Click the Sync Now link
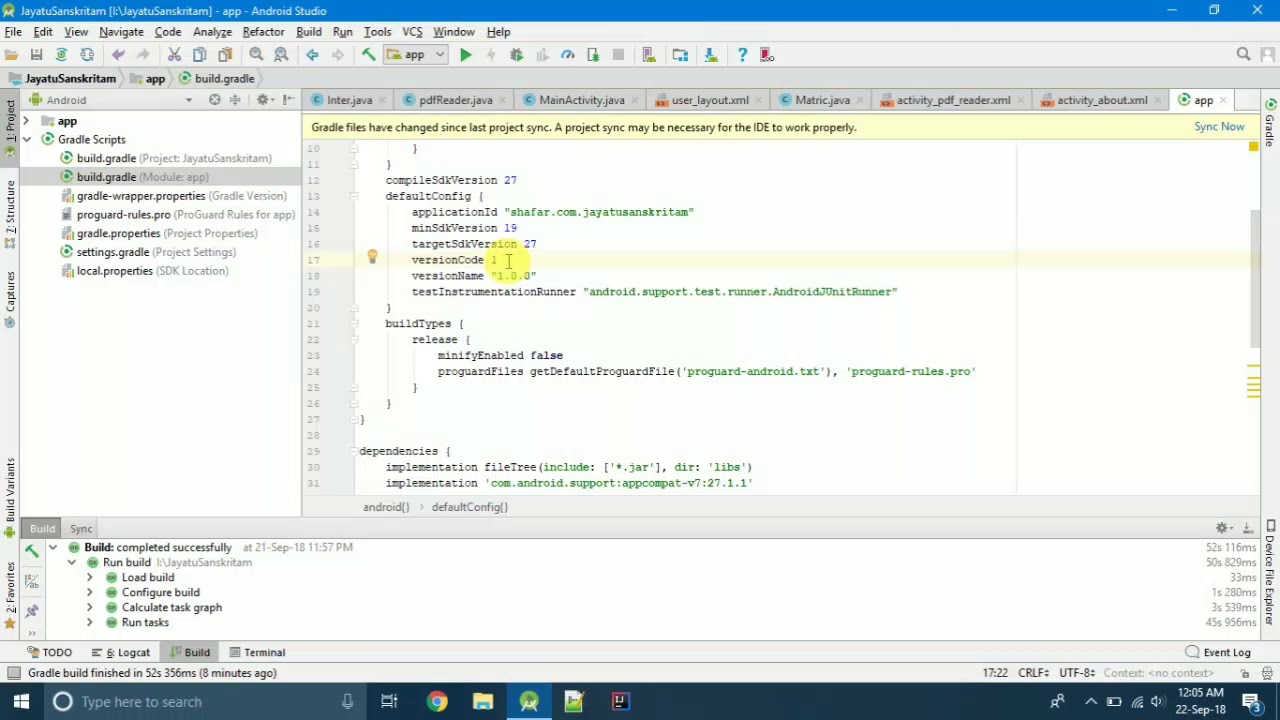 [x=1219, y=127]
